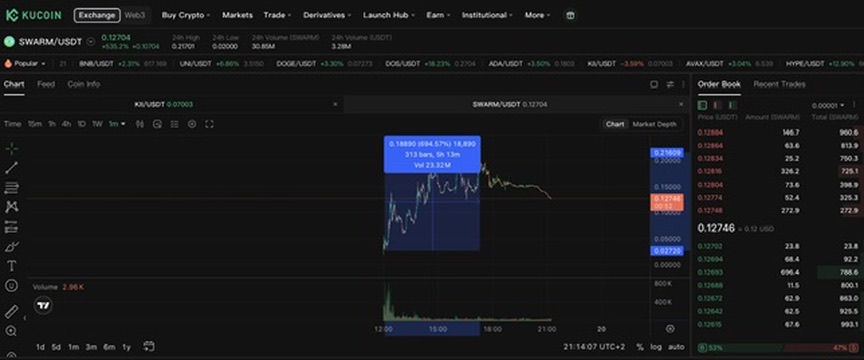Expand the Buy Crypto menu

click(x=186, y=15)
